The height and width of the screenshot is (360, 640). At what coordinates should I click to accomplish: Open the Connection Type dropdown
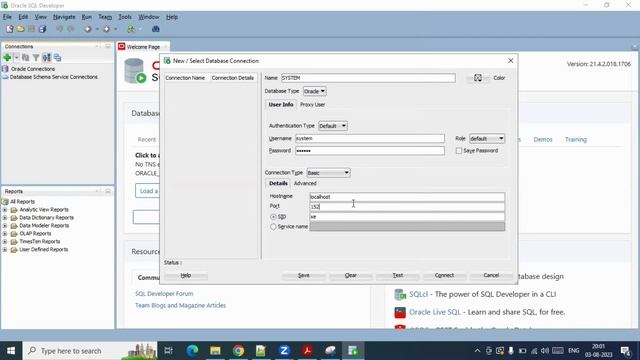point(328,173)
